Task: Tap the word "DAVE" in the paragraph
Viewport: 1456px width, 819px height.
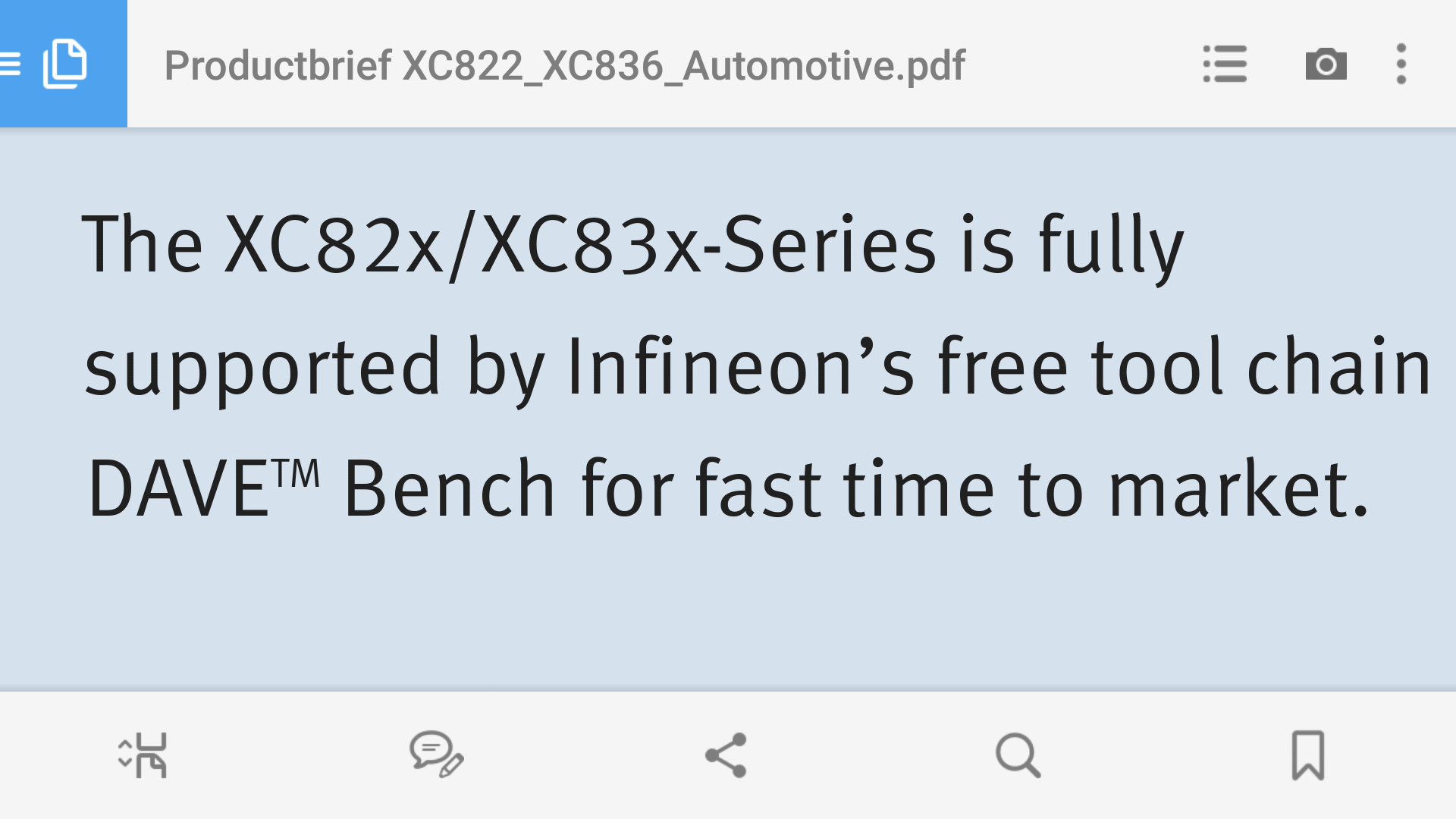Action: click(179, 490)
